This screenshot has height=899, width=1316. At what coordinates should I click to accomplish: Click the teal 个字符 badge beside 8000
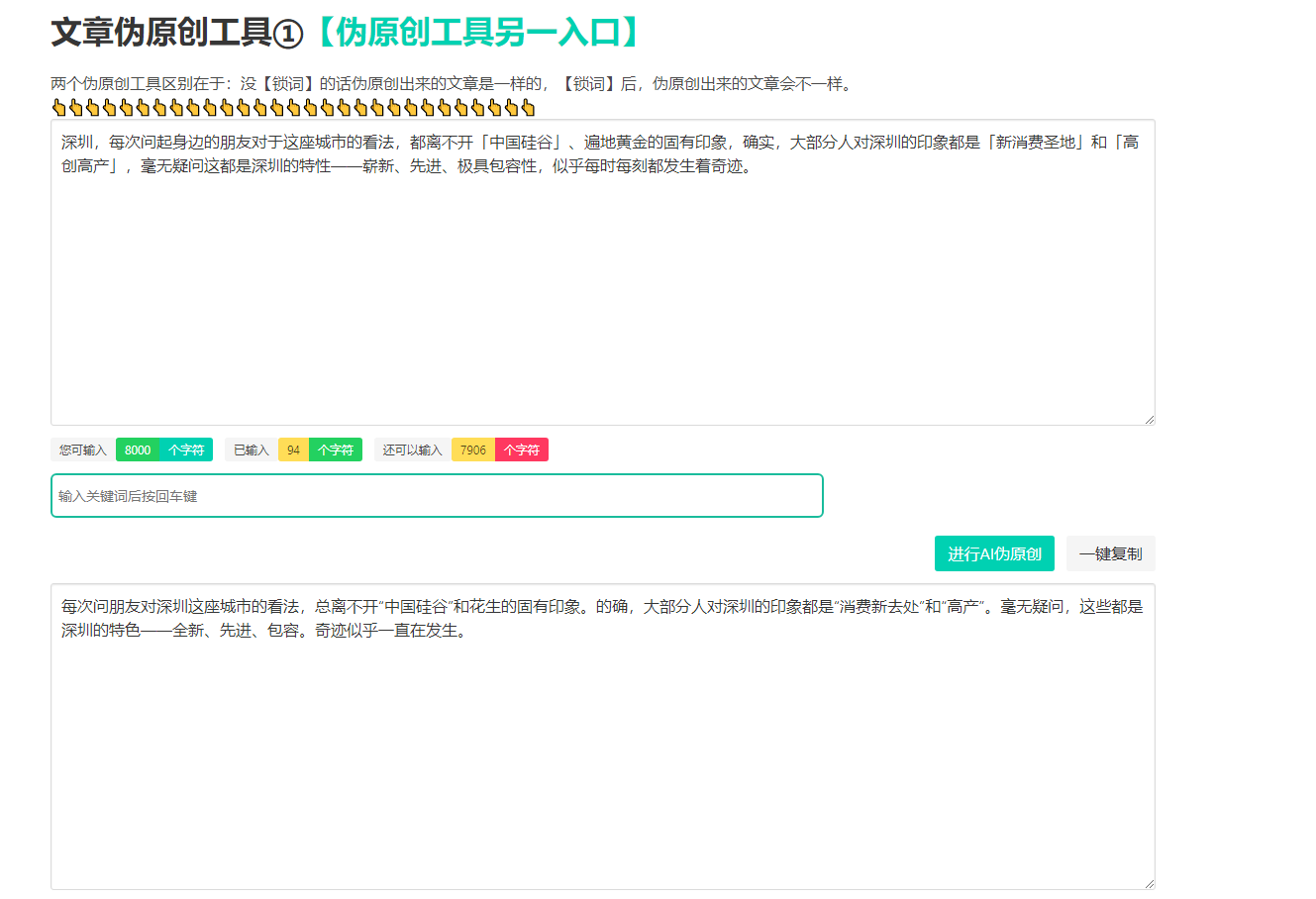tap(186, 449)
